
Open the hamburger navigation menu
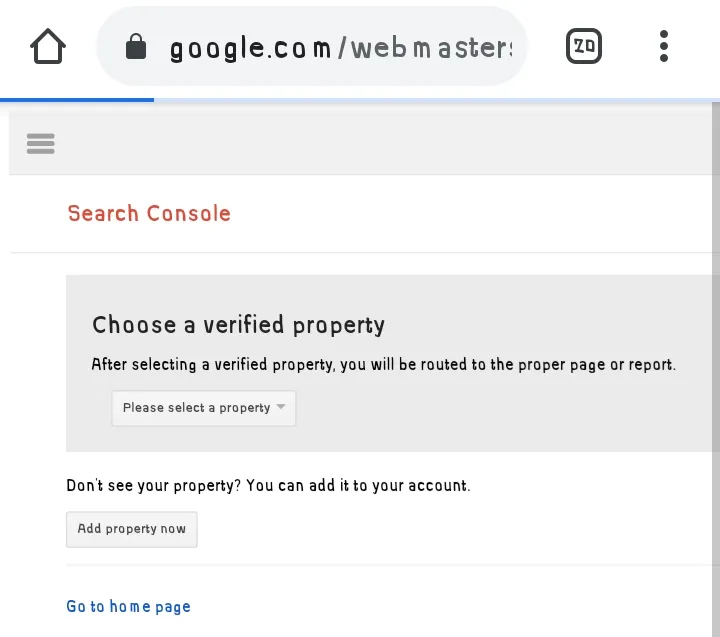pyautogui.click(x=41, y=144)
